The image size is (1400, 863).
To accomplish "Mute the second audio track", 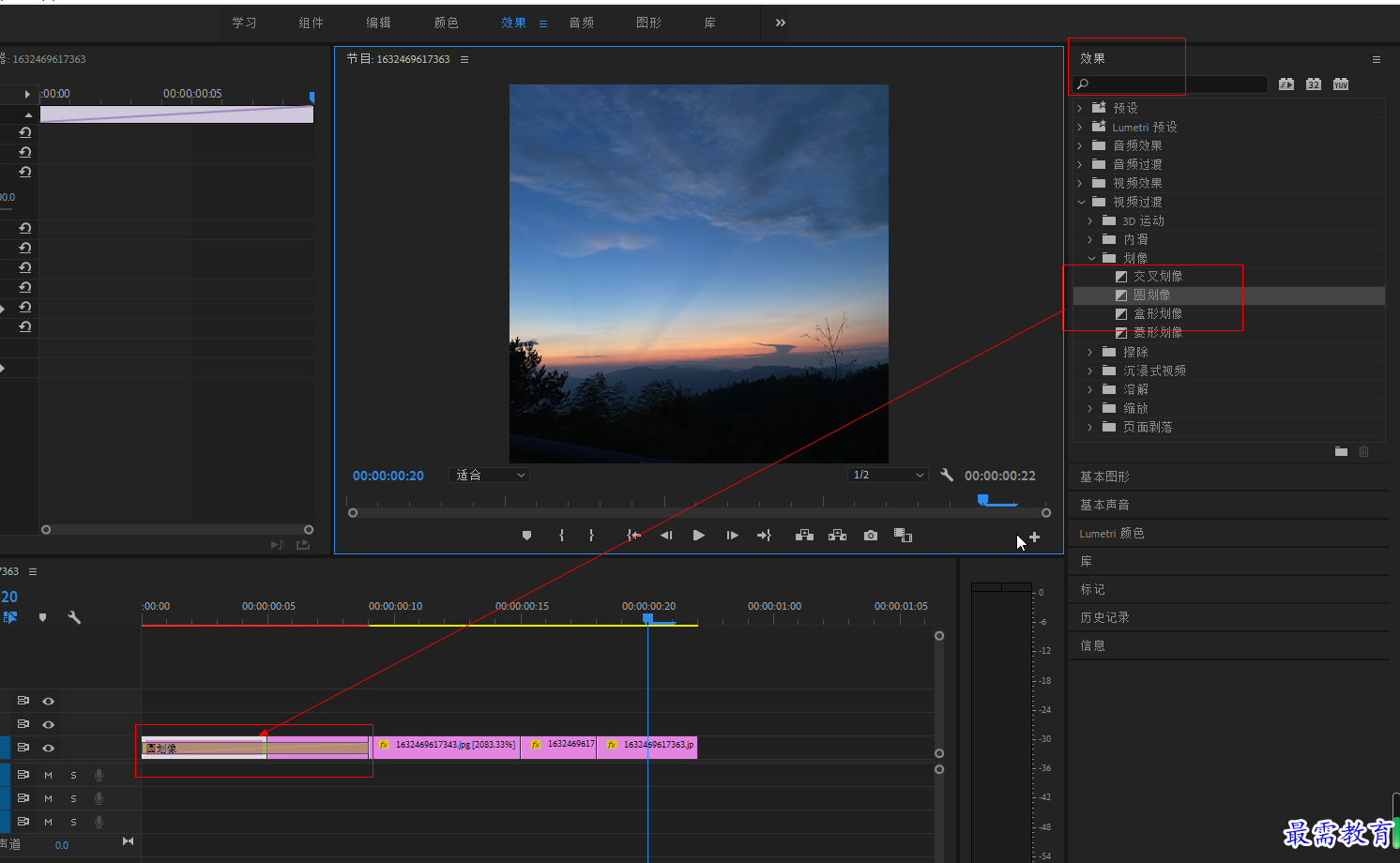I will point(48,798).
